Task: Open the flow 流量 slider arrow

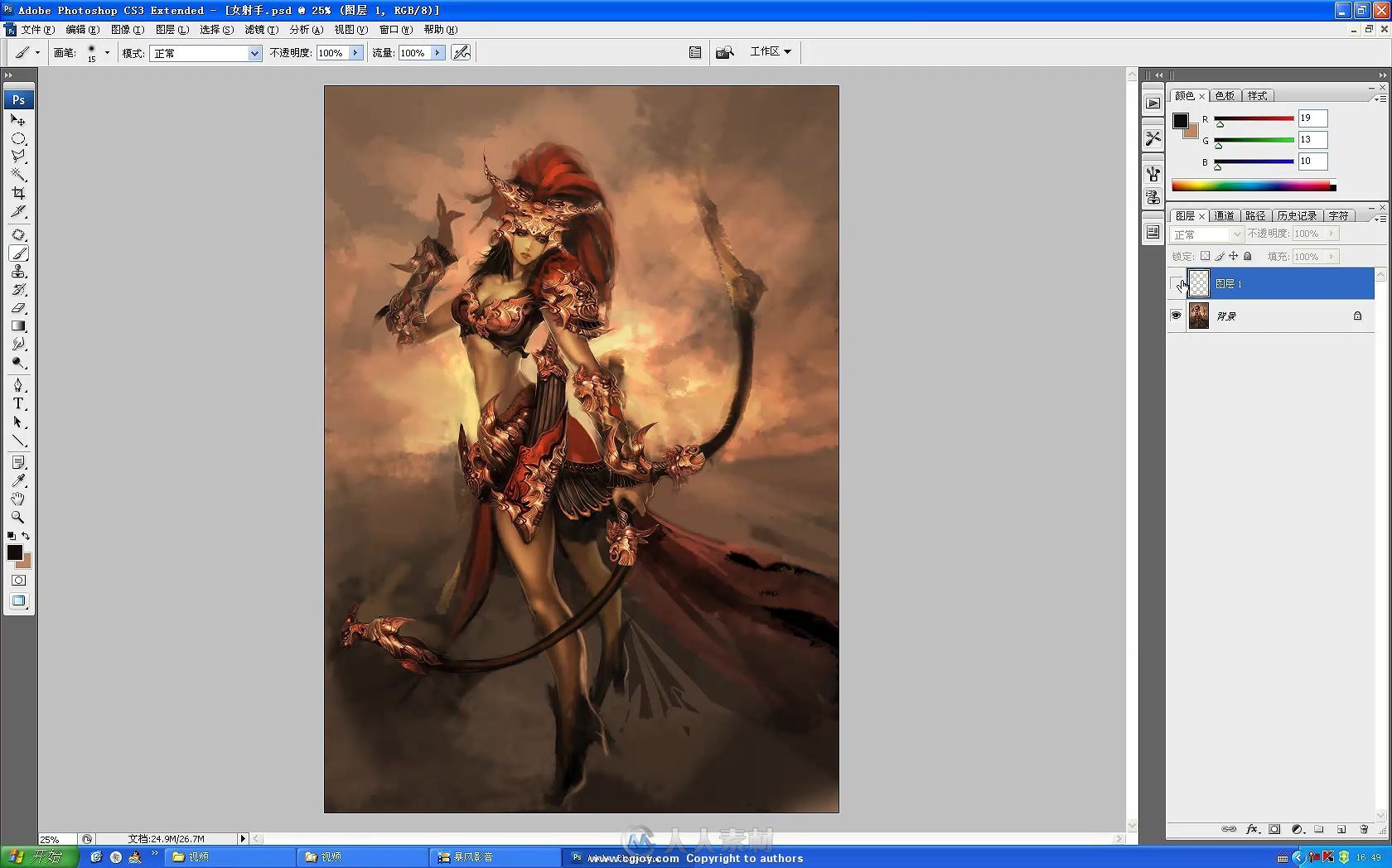Action: click(x=437, y=52)
